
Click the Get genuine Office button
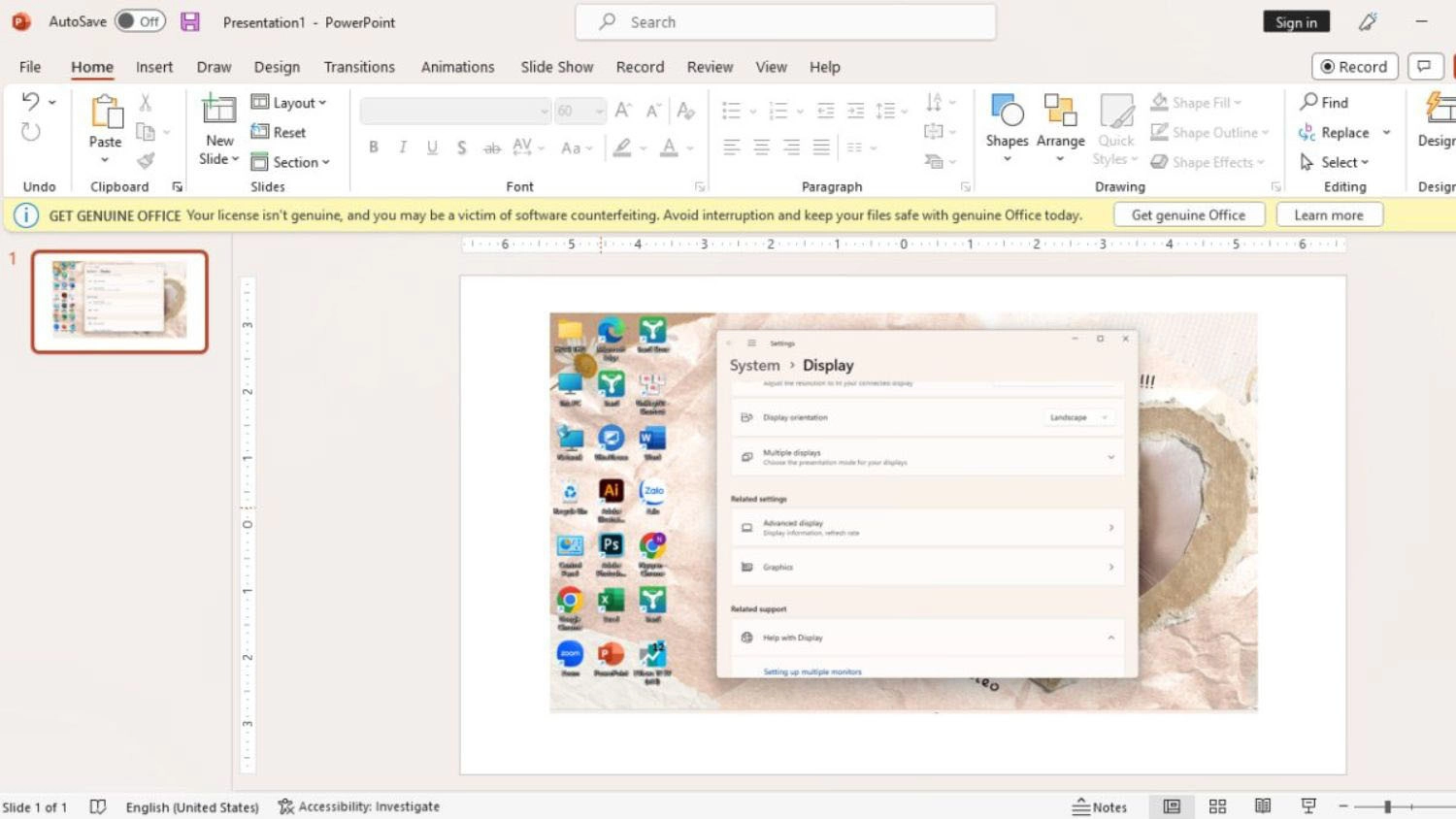[1188, 214]
